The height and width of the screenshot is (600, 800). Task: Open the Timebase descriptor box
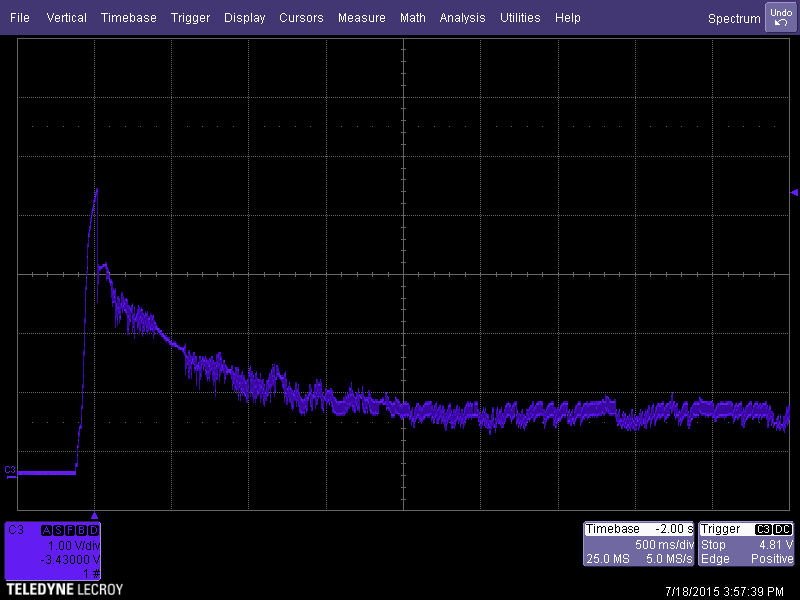639,544
